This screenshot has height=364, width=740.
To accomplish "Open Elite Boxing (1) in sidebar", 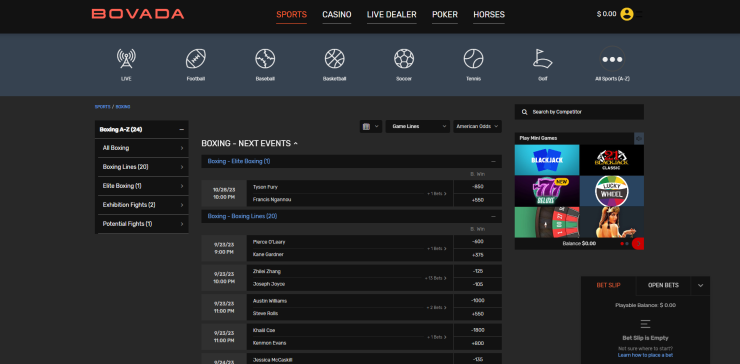I will click(142, 186).
